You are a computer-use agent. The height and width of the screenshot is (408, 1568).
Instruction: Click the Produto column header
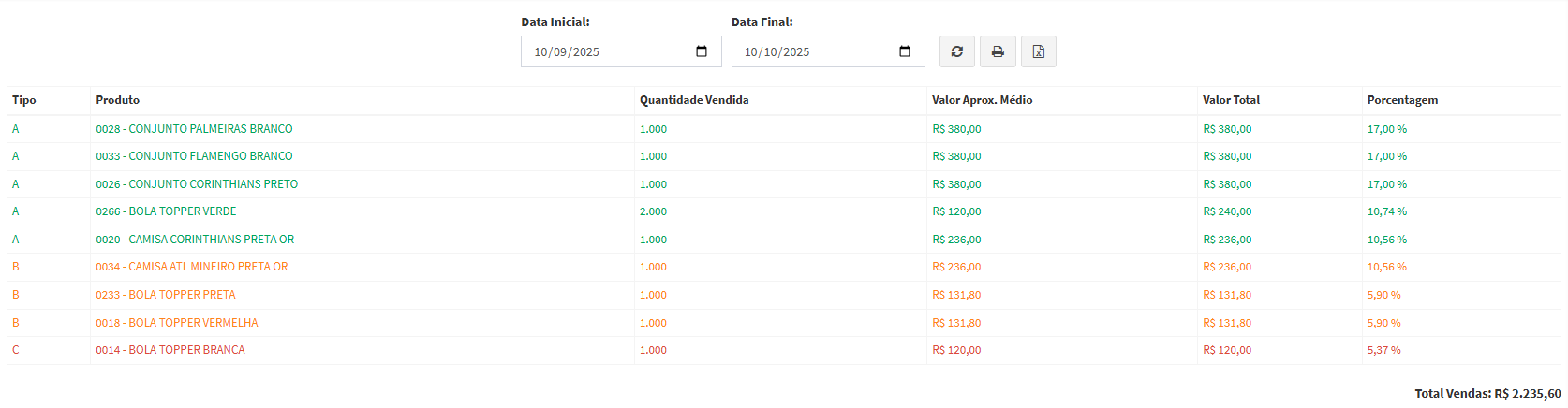(117, 100)
